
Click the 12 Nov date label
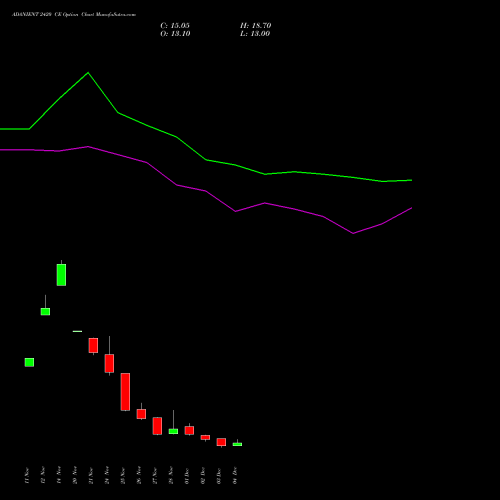coord(43,476)
